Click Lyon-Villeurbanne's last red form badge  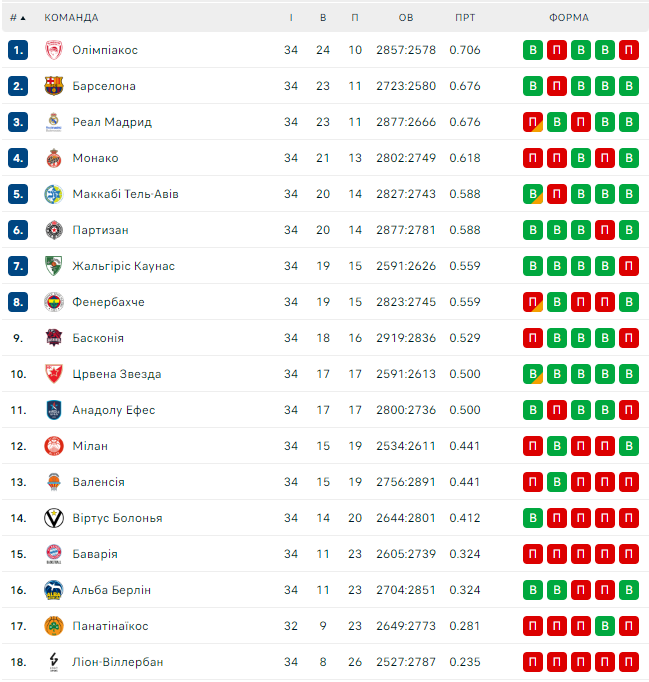(x=629, y=662)
